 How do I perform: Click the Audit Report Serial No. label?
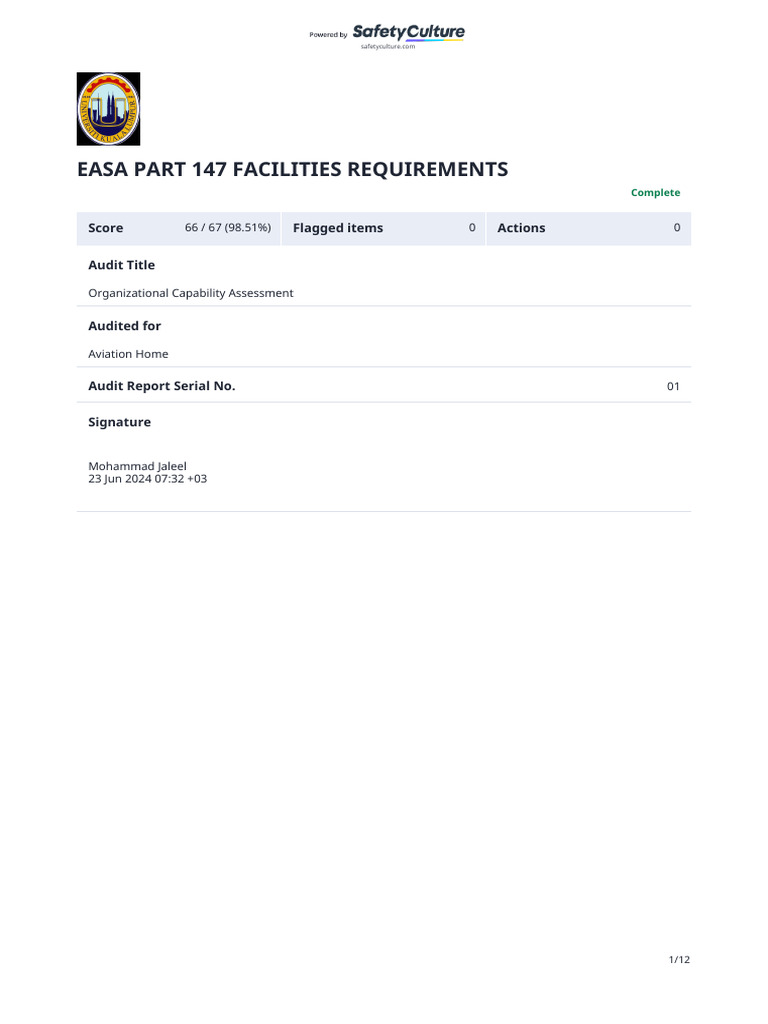[162, 386]
